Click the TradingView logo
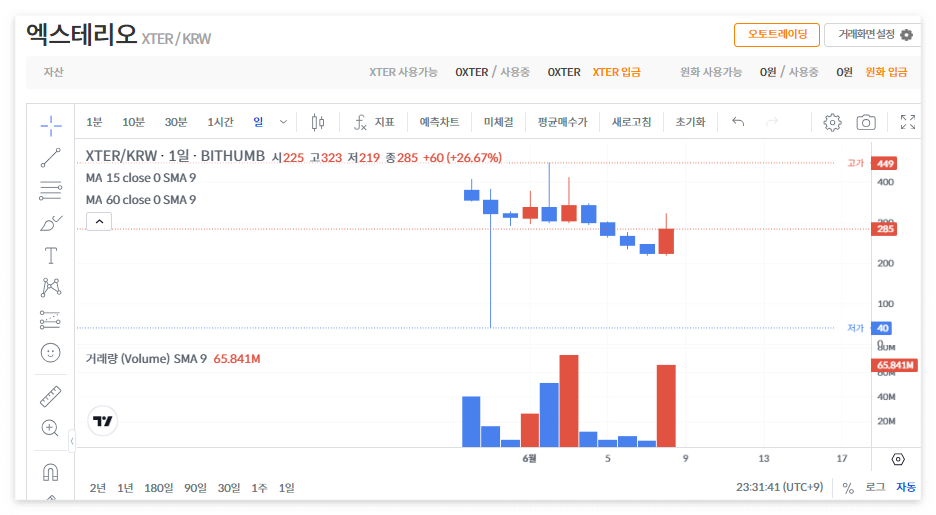The width and height of the screenshot is (936, 515). 103,421
